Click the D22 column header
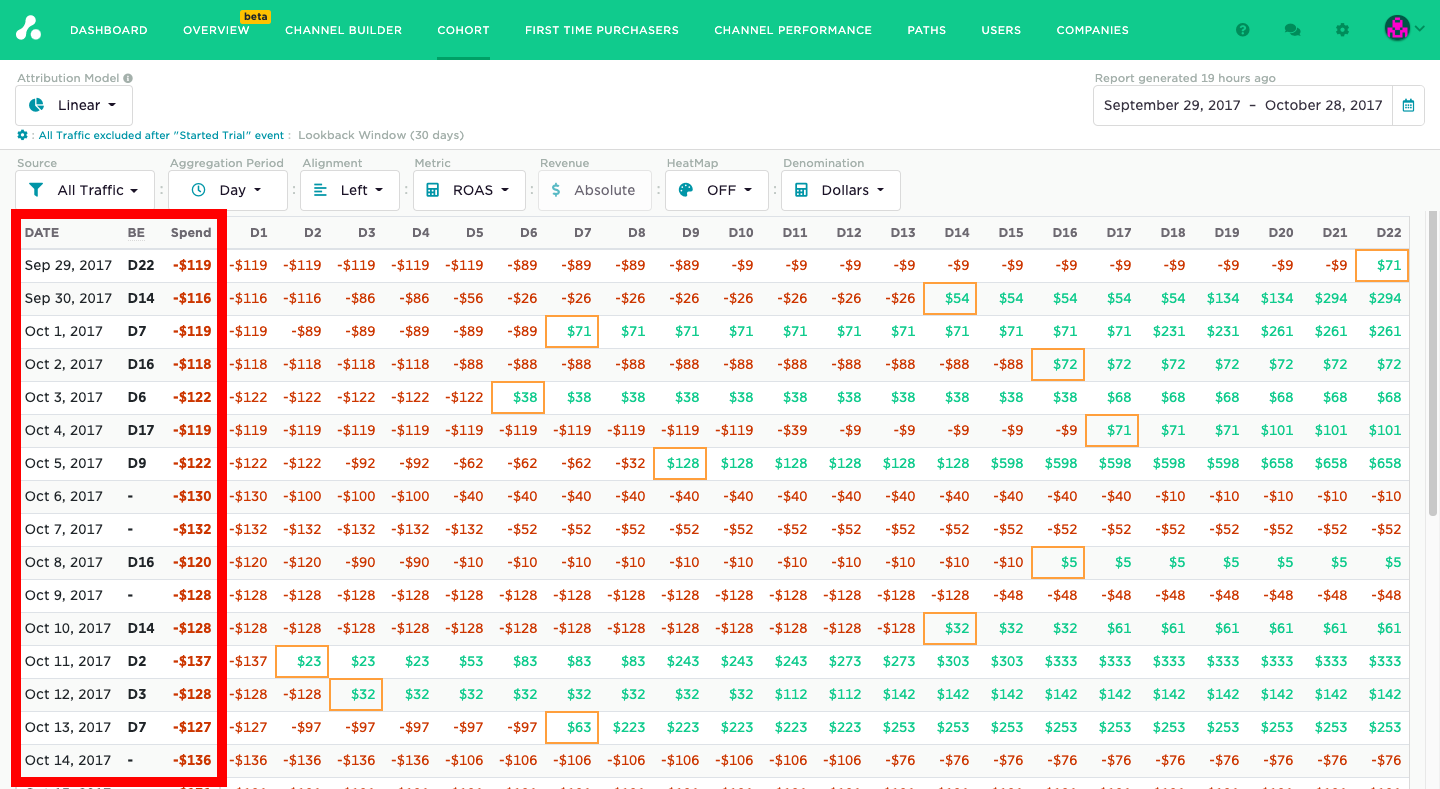Image resolution: width=1440 pixels, height=789 pixels. [x=1389, y=233]
